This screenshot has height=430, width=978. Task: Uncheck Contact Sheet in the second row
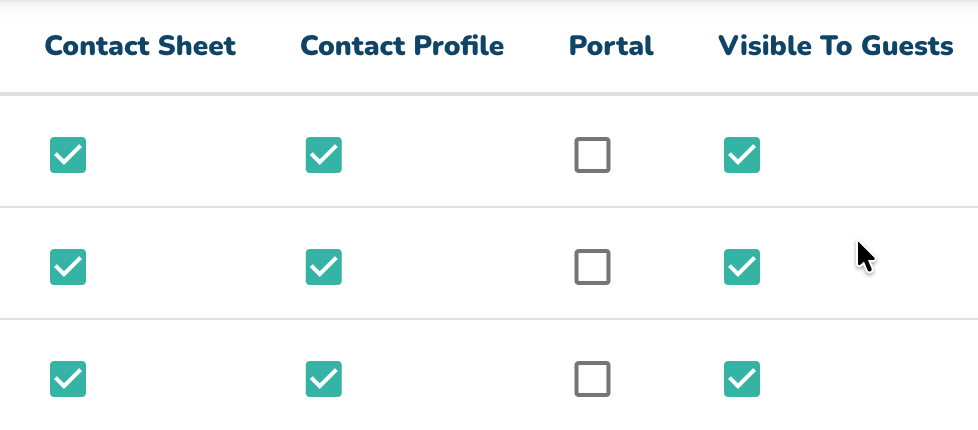coord(68,267)
